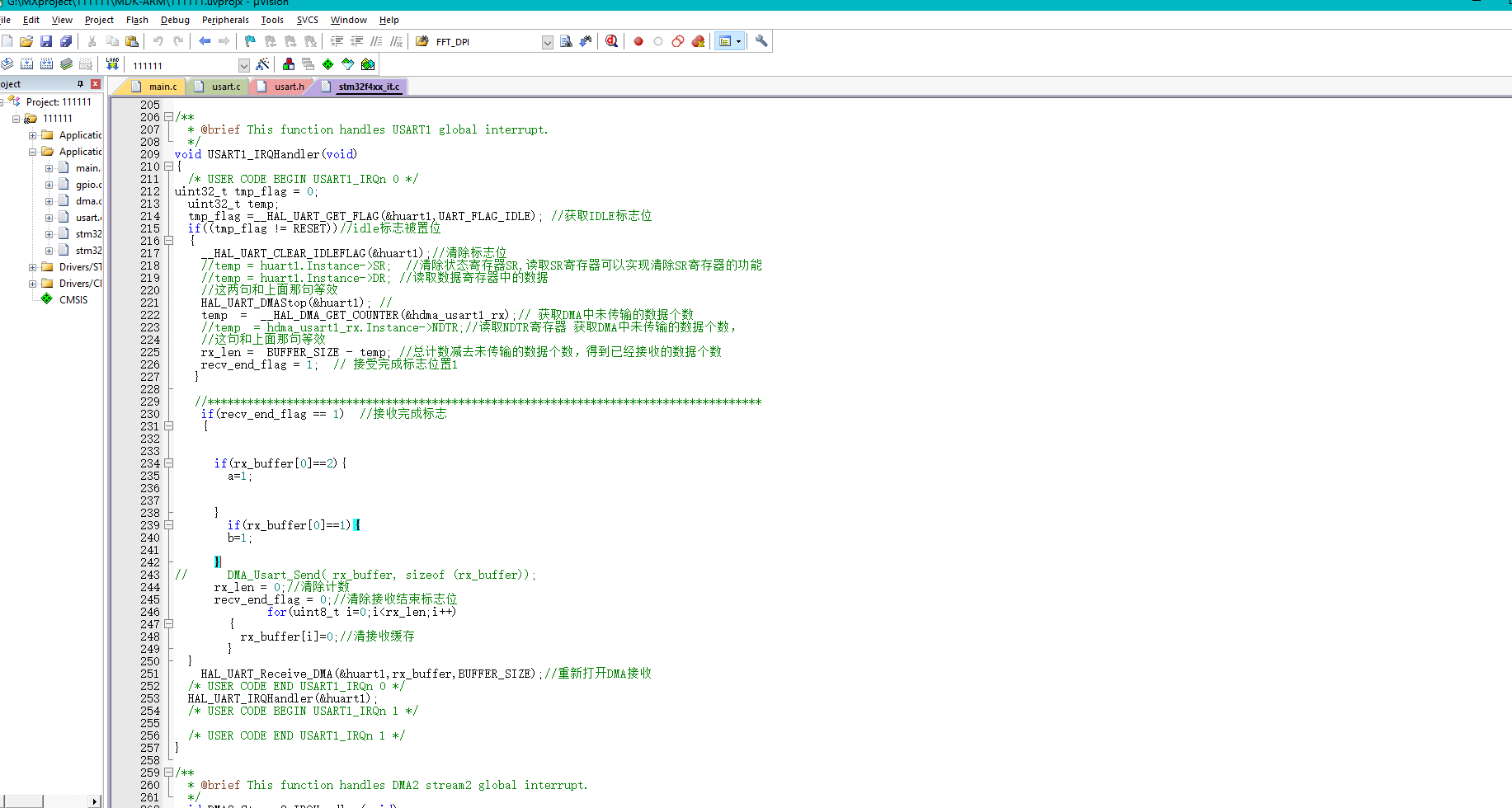This screenshot has width=1512, height=808.
Task: Insert a bookmark with the flag icon
Action: tap(250, 41)
